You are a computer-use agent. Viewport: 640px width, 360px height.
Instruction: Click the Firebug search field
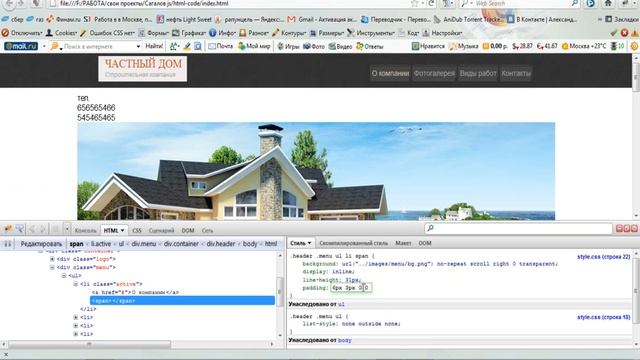point(518,229)
